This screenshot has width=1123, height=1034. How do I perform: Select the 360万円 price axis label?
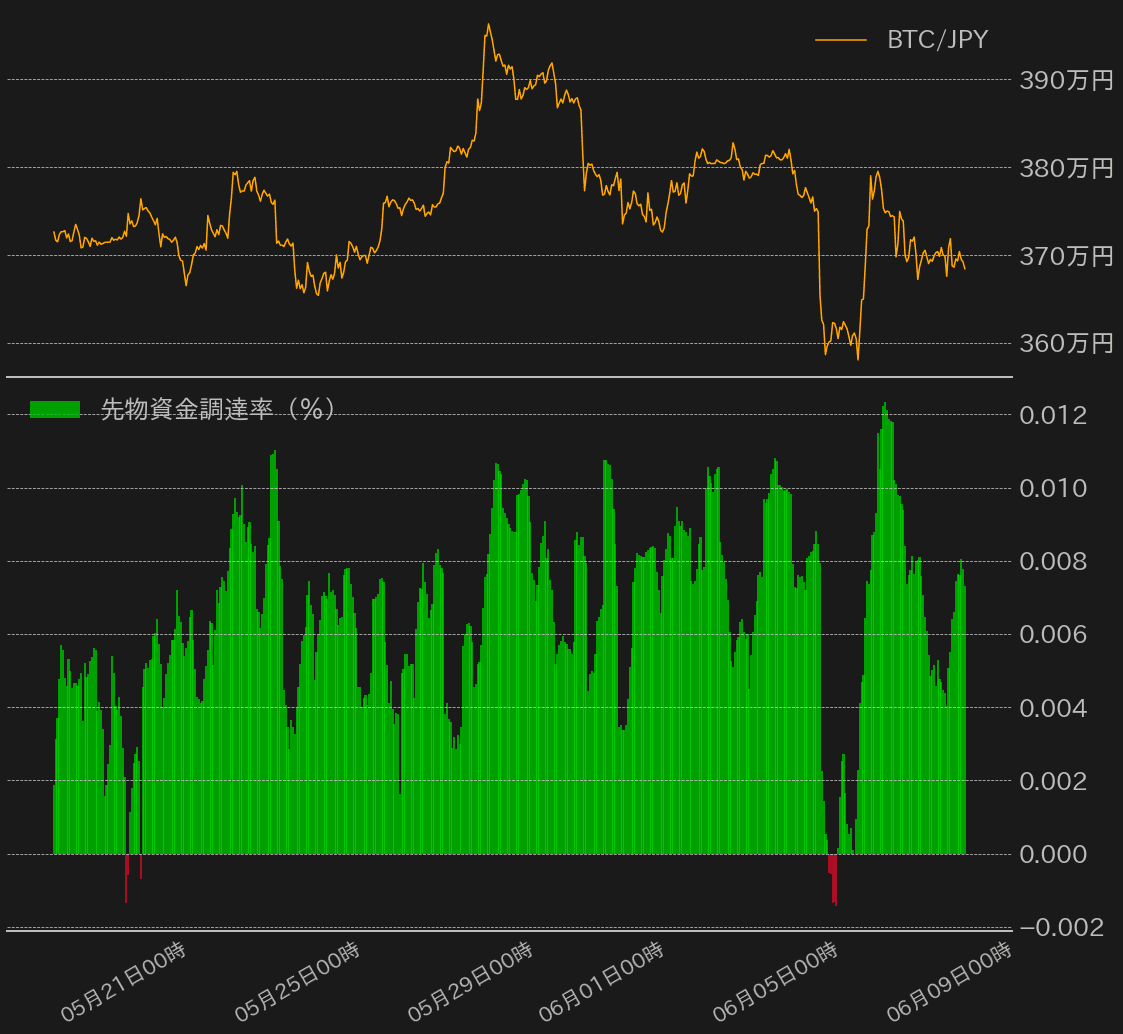click(x=1066, y=344)
